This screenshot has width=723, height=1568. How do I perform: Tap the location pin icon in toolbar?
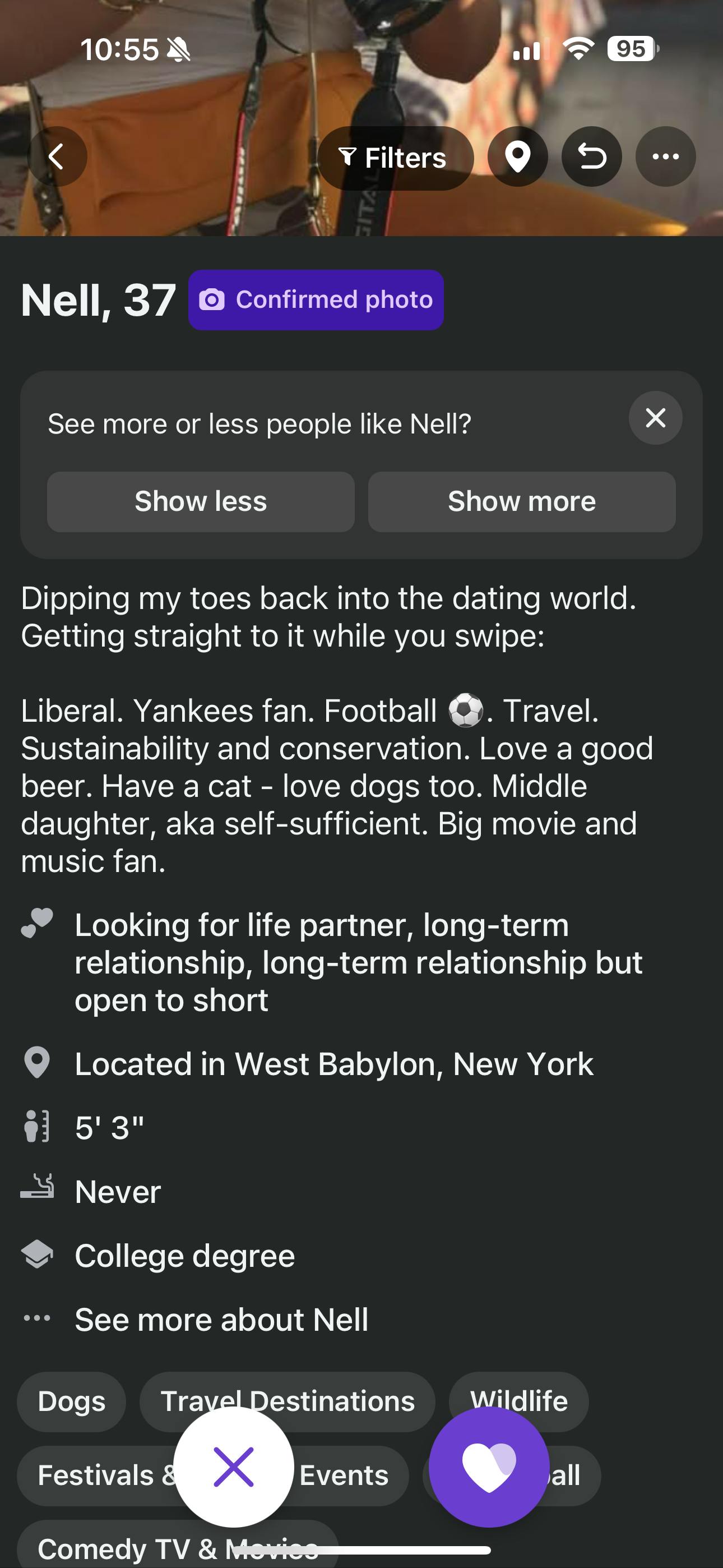click(x=517, y=157)
